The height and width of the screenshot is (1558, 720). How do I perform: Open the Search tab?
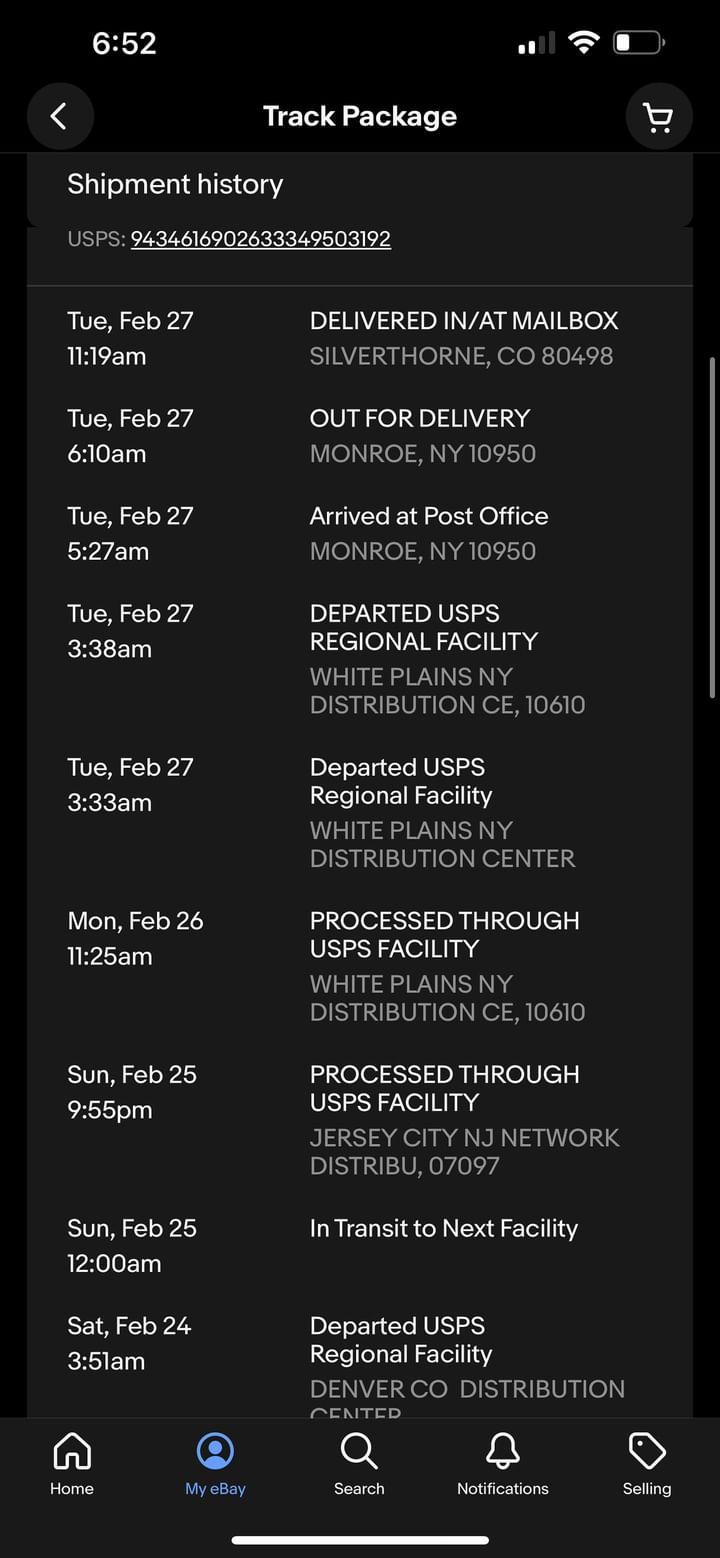359,1463
